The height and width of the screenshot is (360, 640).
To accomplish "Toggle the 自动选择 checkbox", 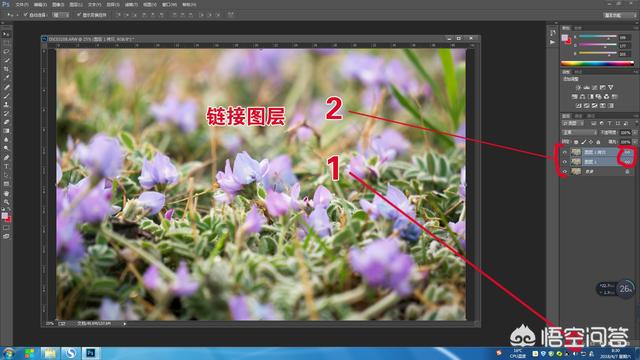I will (25, 15).
